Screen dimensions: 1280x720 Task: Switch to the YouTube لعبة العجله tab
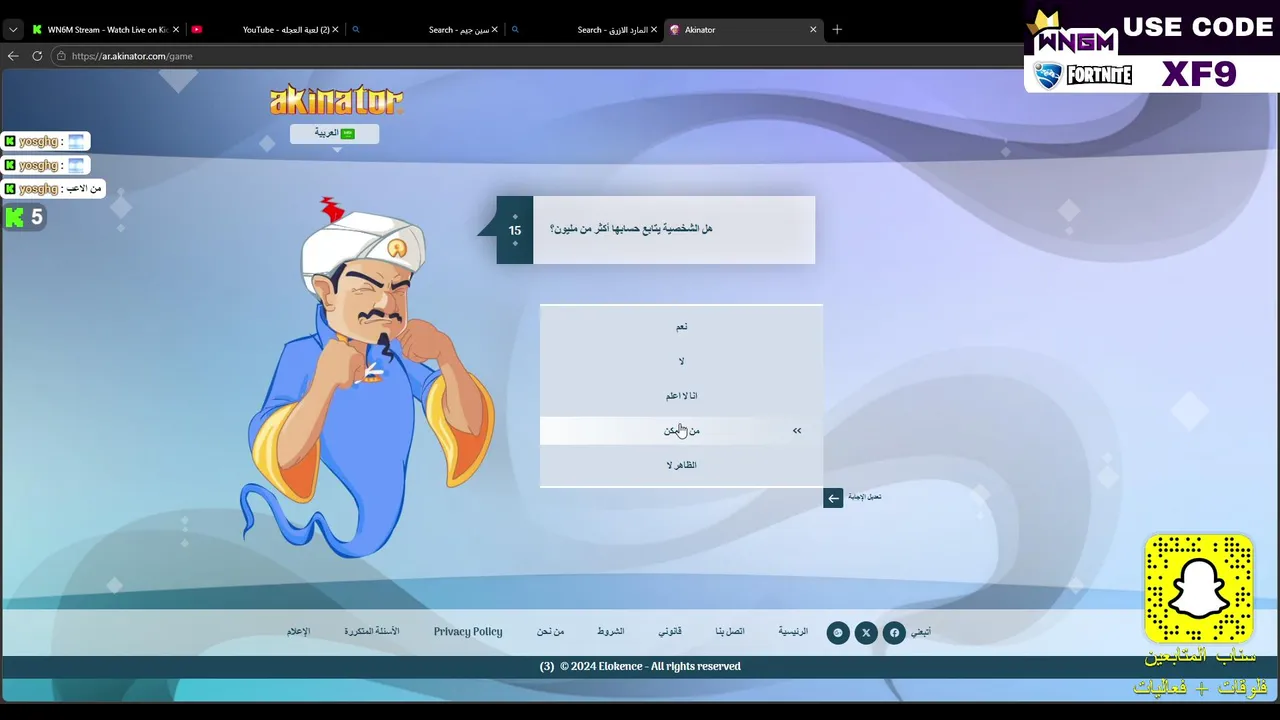pyautogui.click(x=265, y=30)
